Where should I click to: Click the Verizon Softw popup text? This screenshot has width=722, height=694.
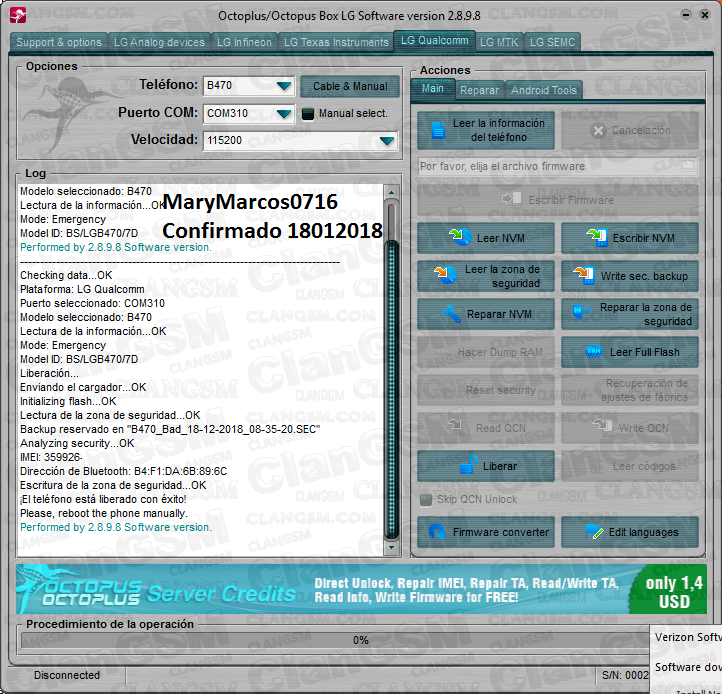(688, 637)
